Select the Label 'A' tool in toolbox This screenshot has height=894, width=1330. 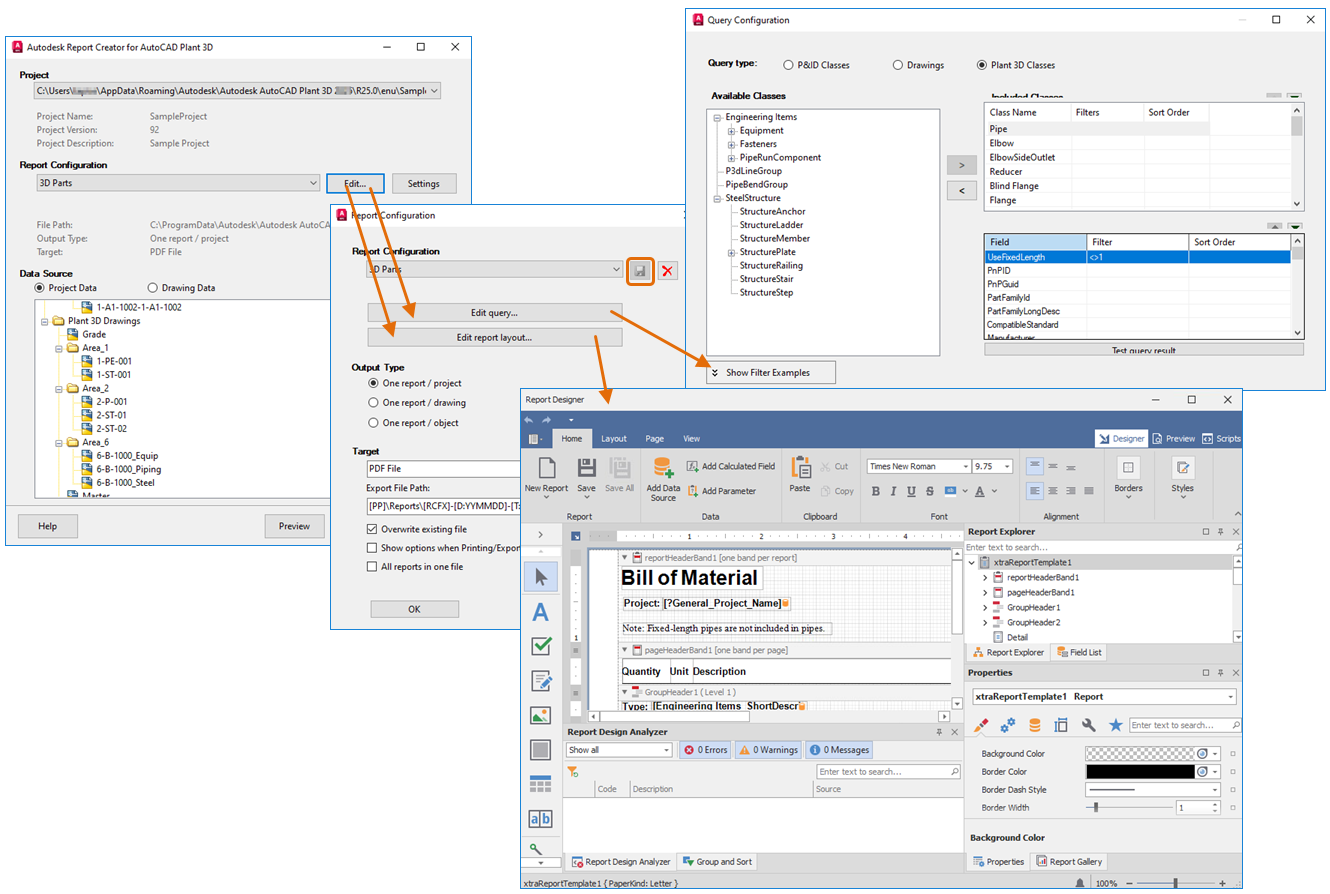(541, 612)
